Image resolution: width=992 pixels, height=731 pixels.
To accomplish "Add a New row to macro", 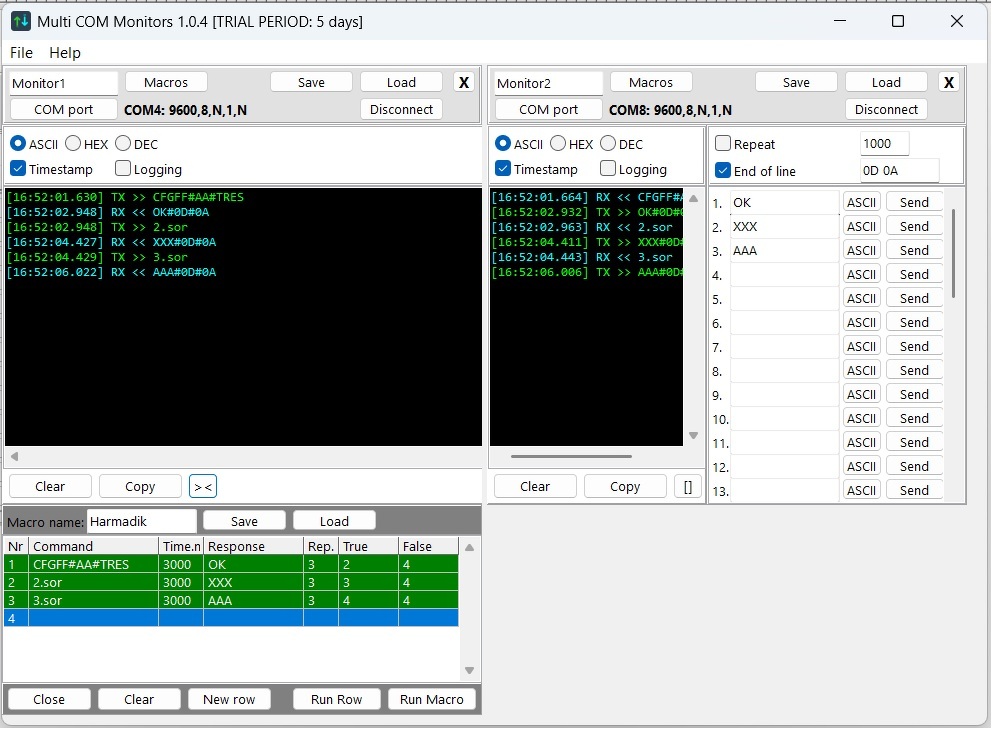I will [x=229, y=699].
